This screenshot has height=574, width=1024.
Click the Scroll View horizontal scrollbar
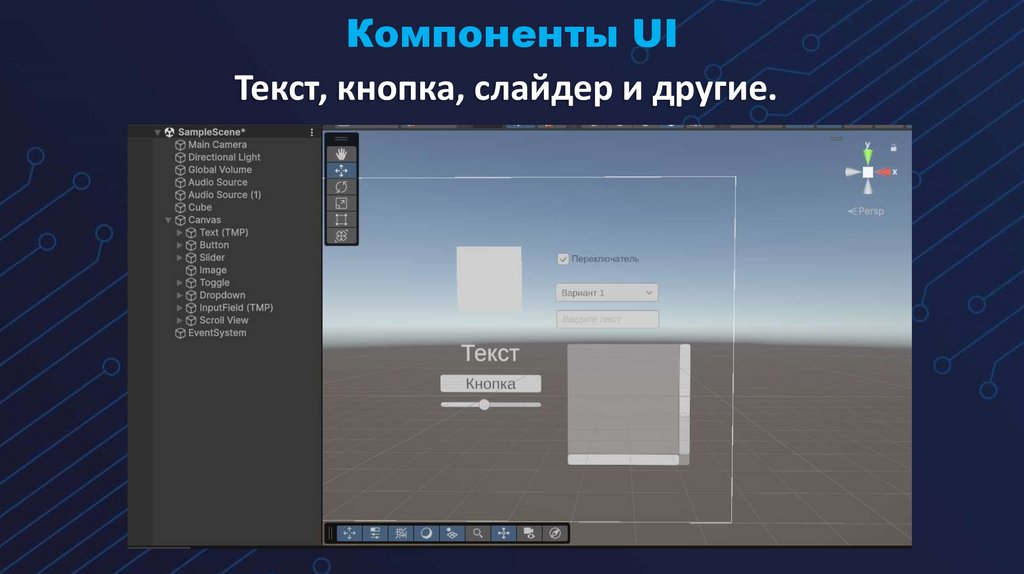coord(623,460)
